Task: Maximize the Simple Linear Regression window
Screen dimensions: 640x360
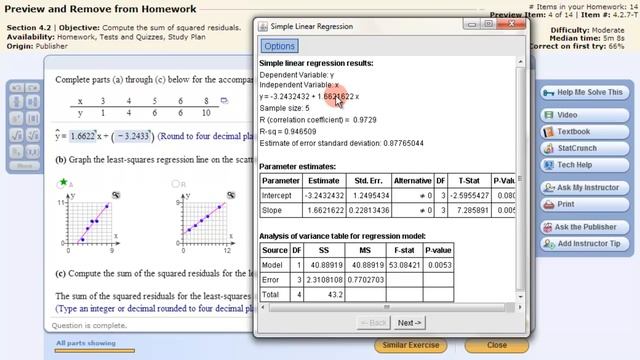Action: (x=488, y=24)
